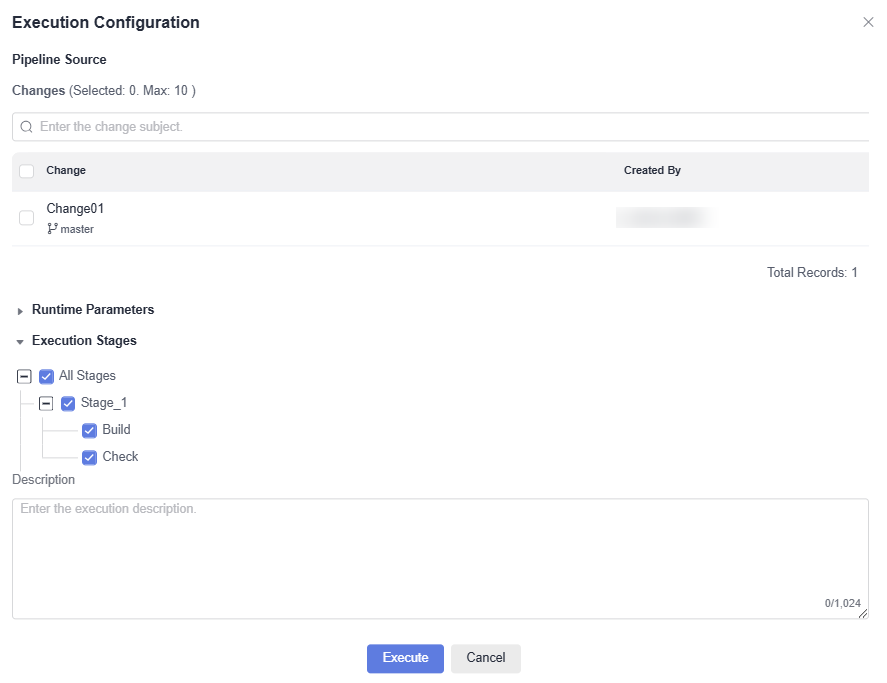Check the select-all changes header checkbox

(x=27, y=171)
